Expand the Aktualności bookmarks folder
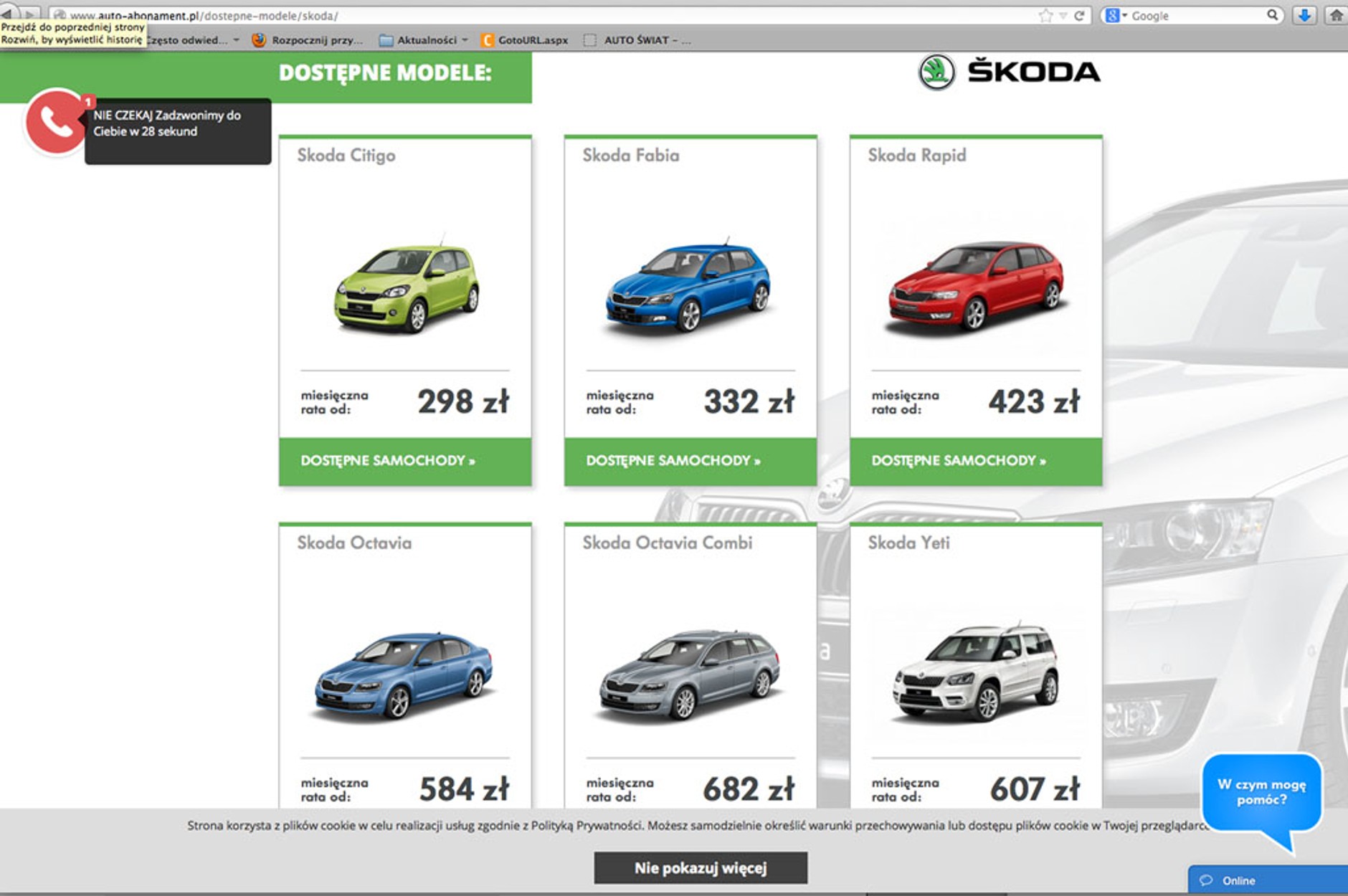The width and height of the screenshot is (1348, 896). pyautogui.click(x=424, y=40)
